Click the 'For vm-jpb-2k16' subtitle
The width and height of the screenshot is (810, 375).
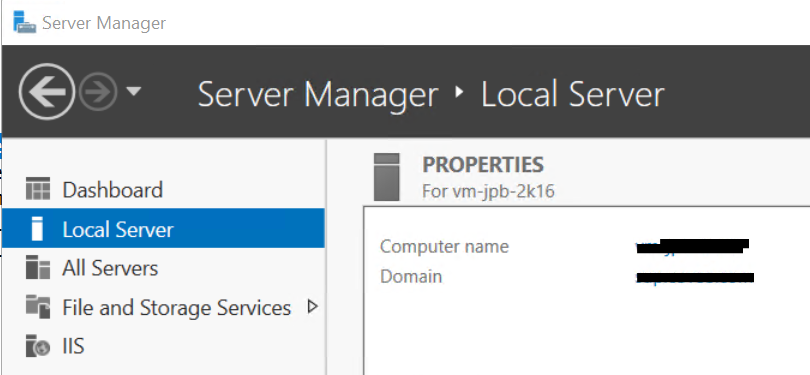(x=488, y=192)
